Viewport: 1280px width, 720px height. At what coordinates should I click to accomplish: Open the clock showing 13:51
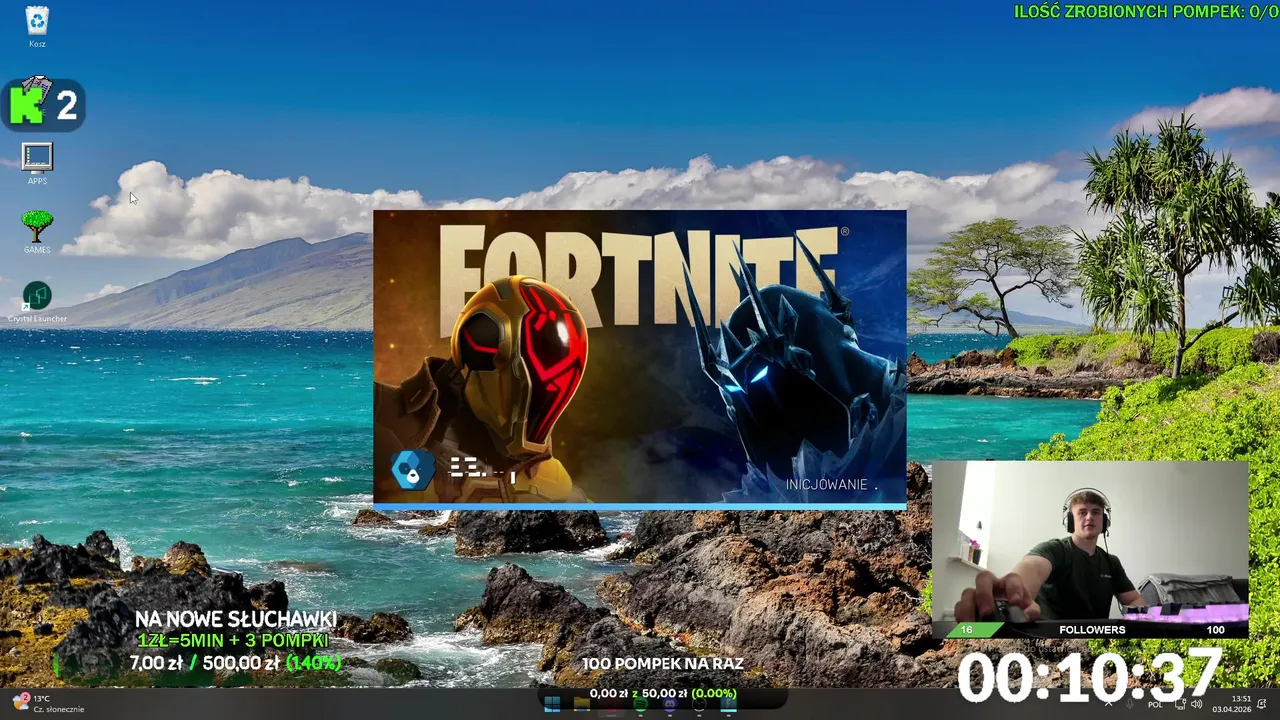coord(1232,704)
